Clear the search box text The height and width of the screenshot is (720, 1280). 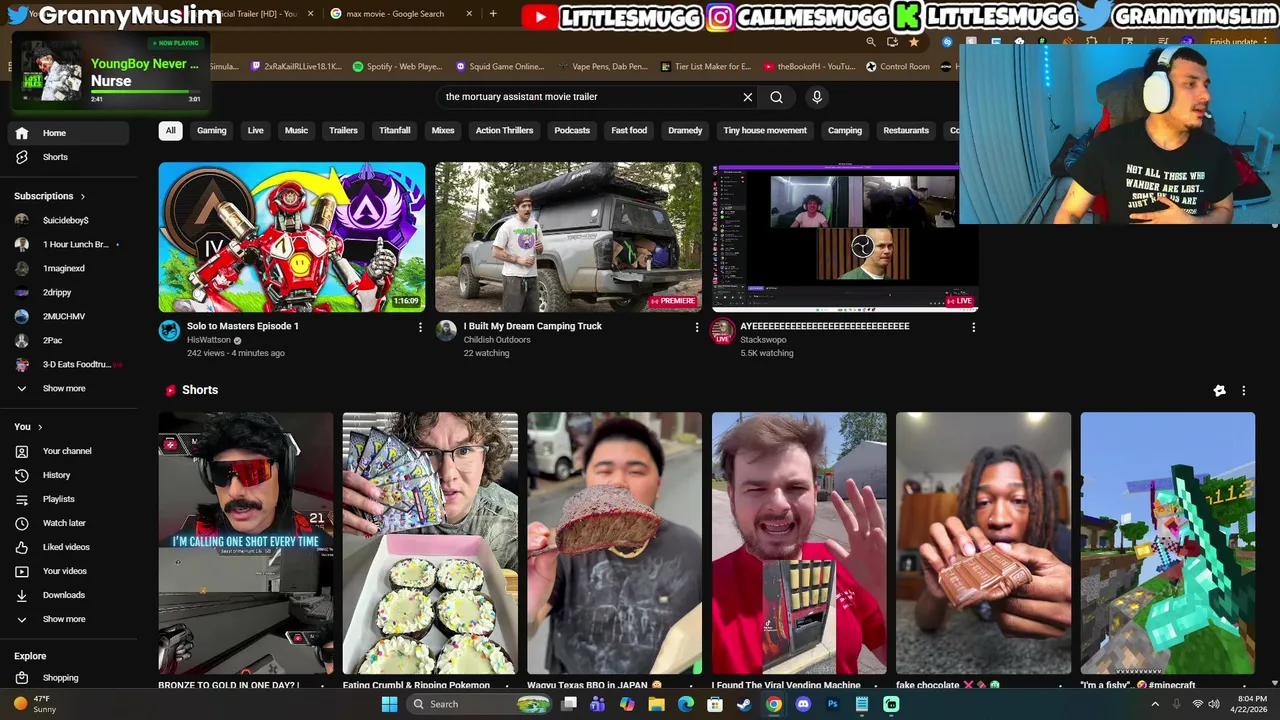747,97
